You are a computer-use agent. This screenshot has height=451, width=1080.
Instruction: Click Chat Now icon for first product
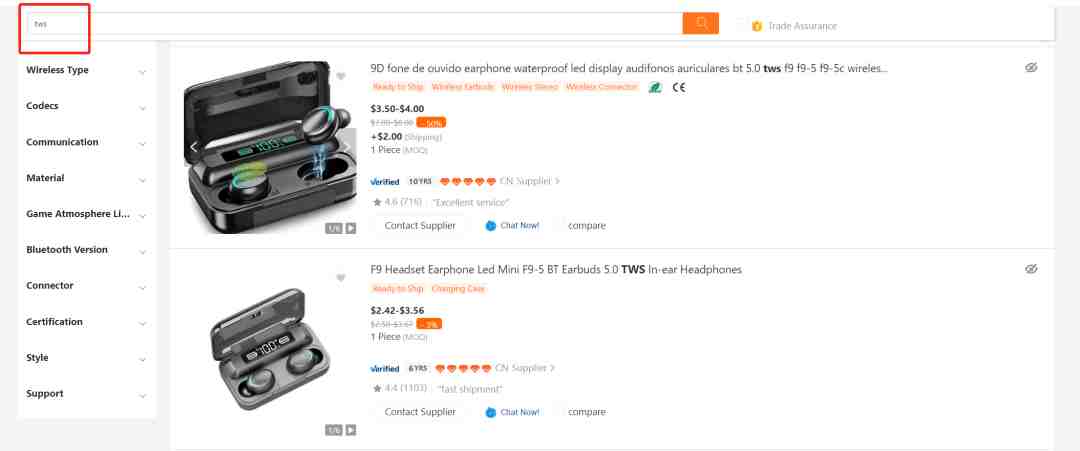pos(490,226)
